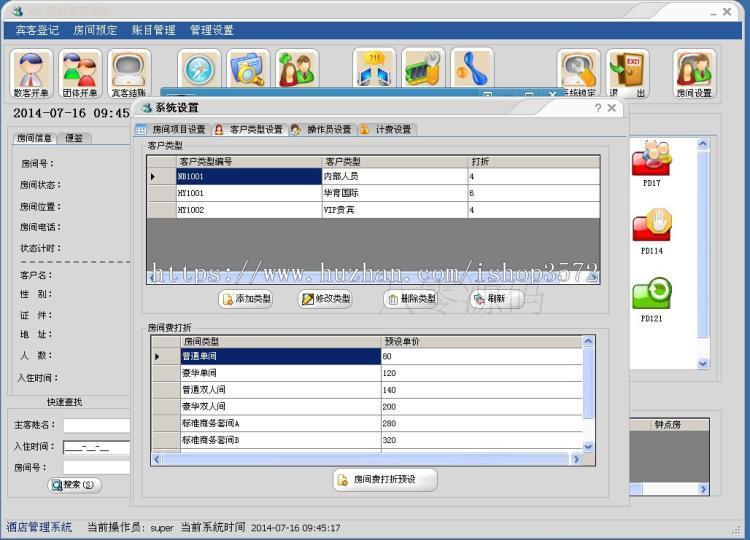Open the 房间设置 toolbar icon
The width and height of the screenshot is (750, 540).
(695, 74)
